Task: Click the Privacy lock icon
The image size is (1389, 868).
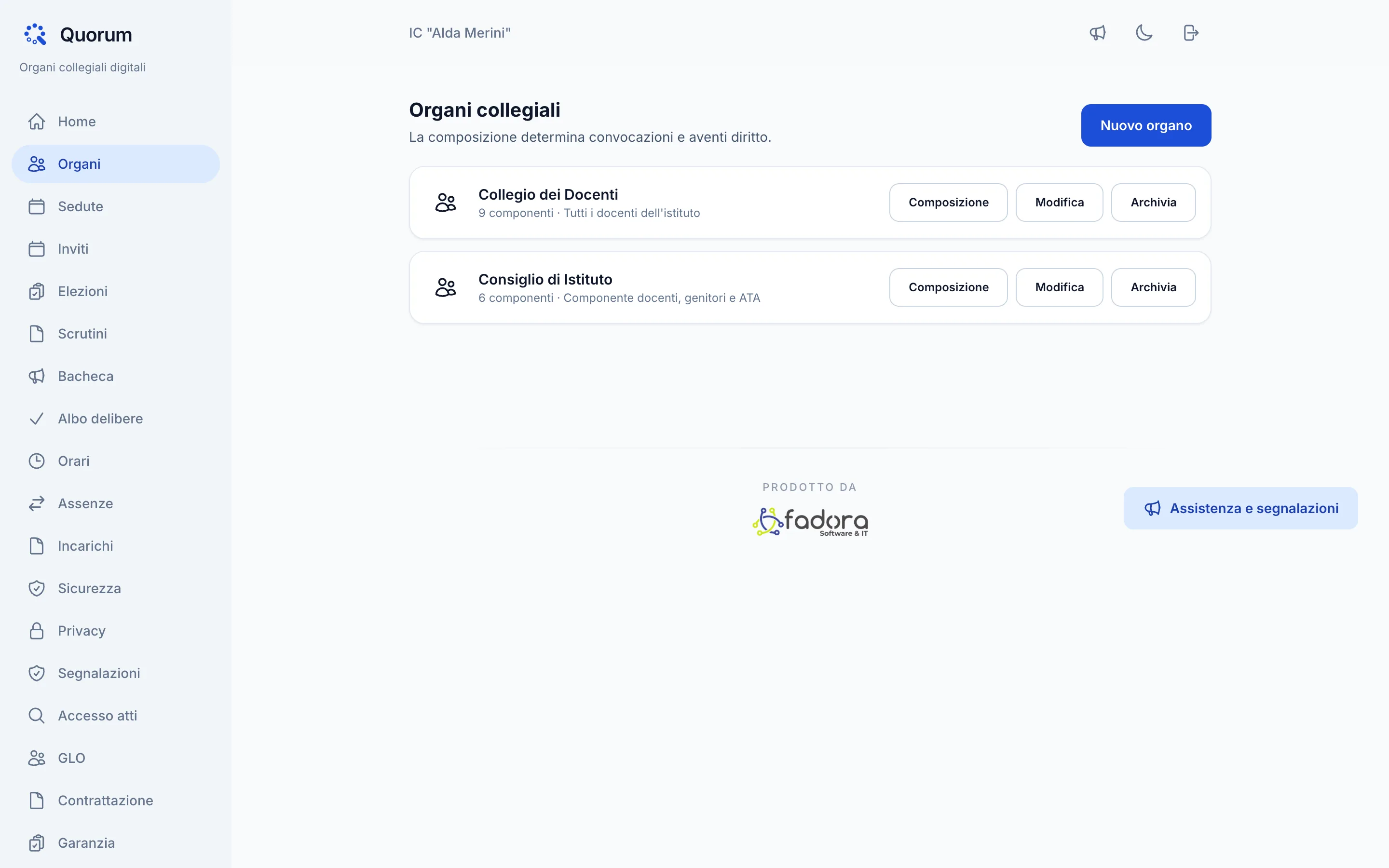Action: coord(37,631)
